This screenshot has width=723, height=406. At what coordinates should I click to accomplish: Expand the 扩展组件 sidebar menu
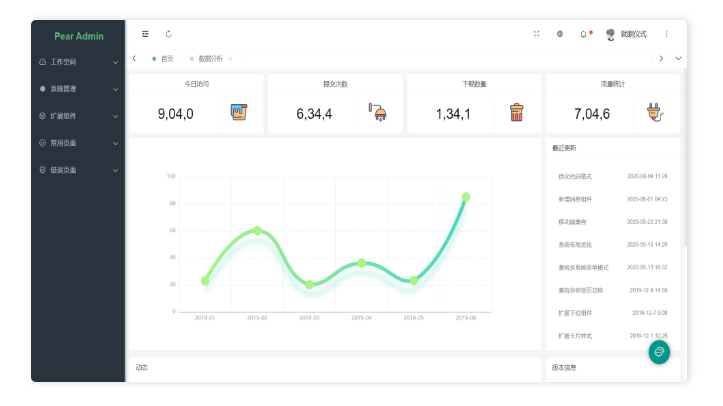tap(78, 116)
